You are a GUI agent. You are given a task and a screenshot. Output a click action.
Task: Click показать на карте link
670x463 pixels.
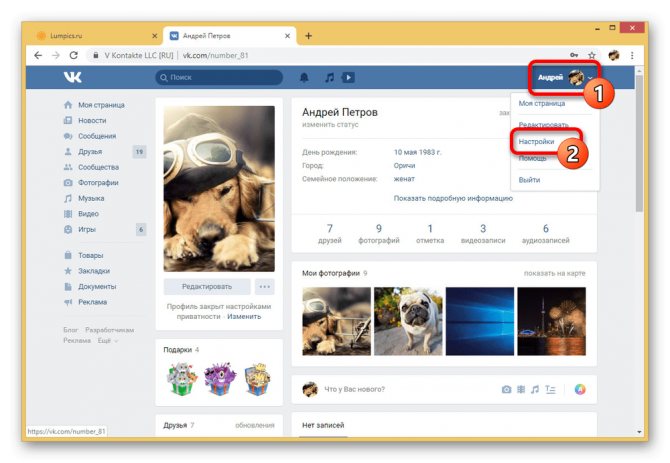pos(555,273)
